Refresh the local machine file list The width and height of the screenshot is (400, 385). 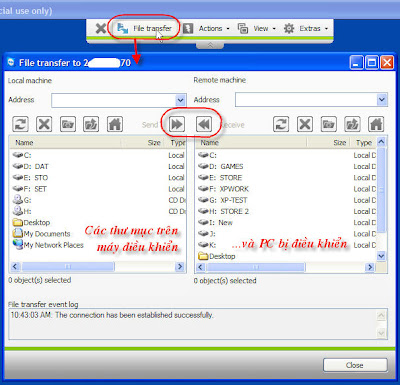pos(20,124)
